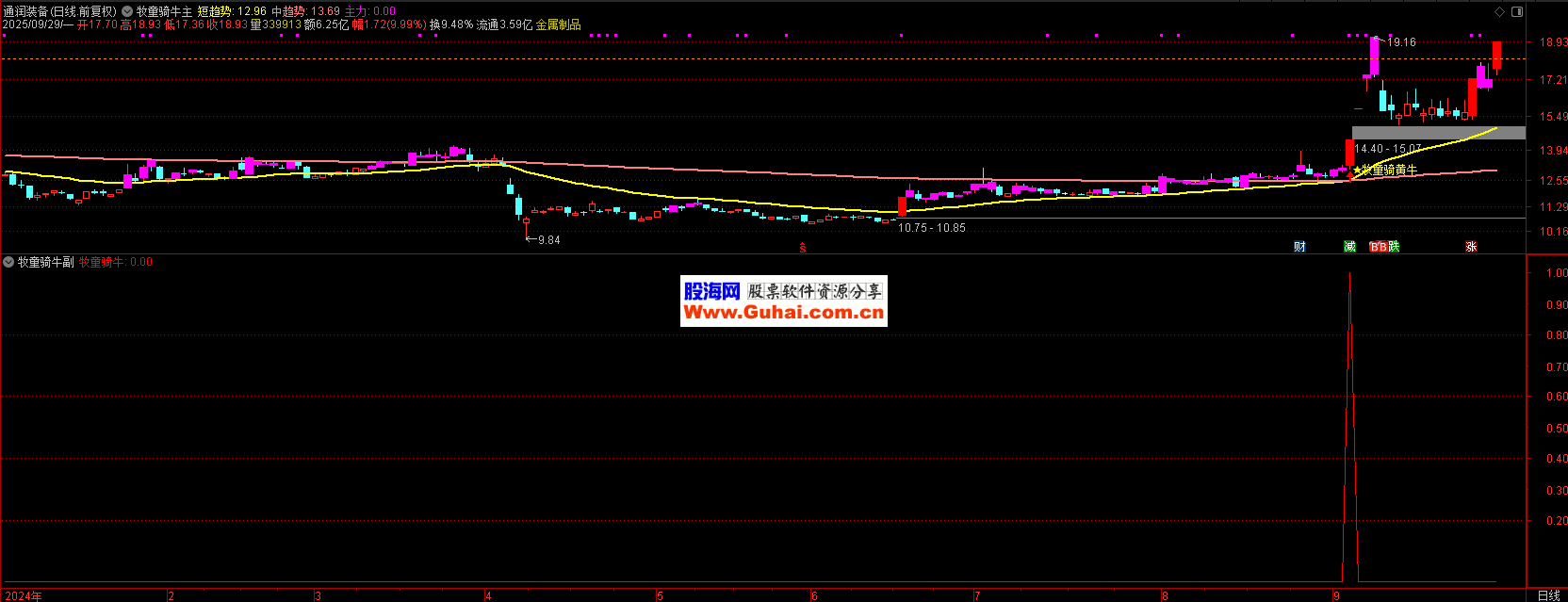This screenshot has height=602, width=1568.
Task: Click the gray 14.40 - 15.07 gap zone
Action: 1438,133
